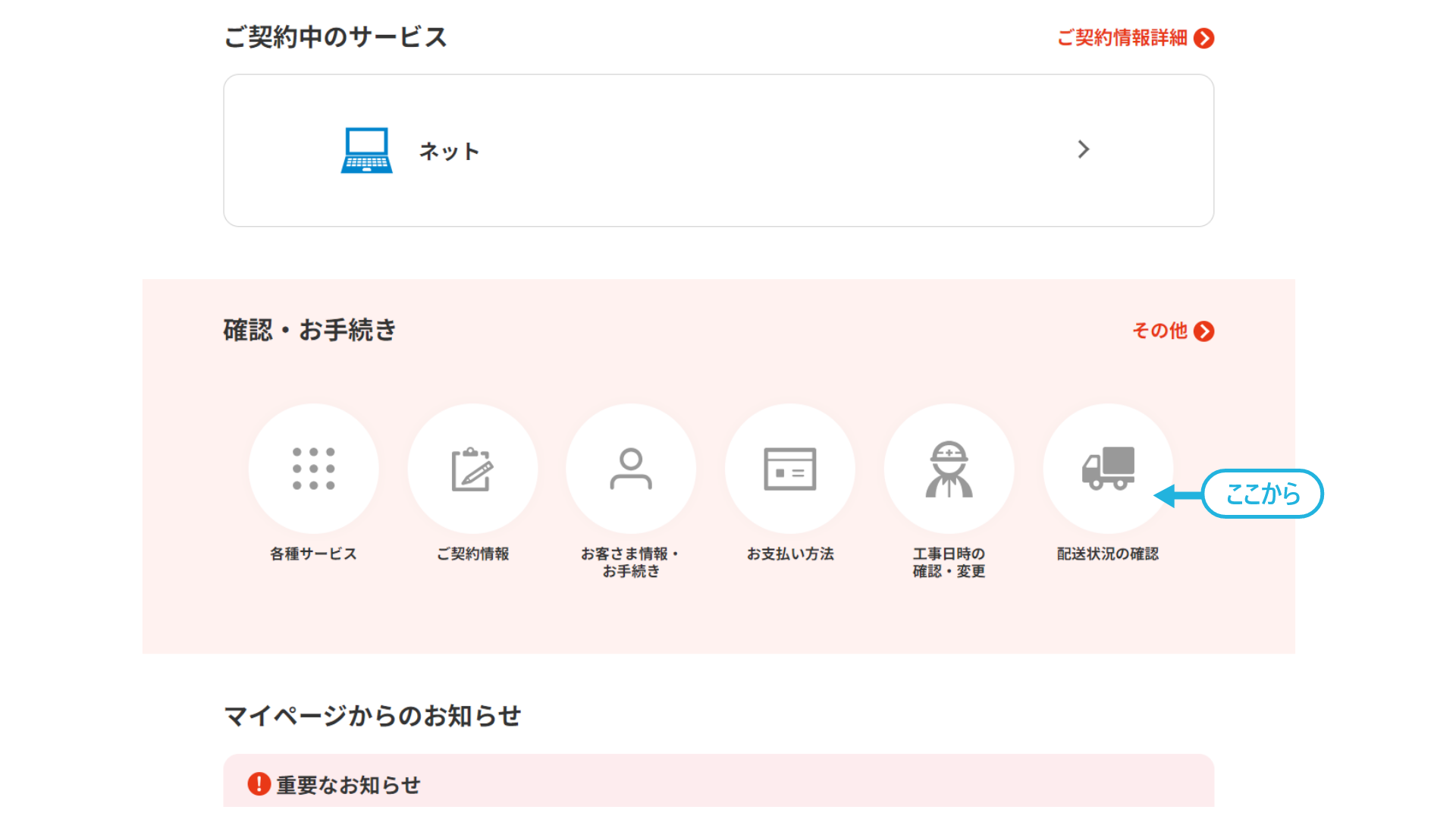Viewport: 1456px width, 819px height.
Task: Click the red arrow beside ご契約情報詳細
Action: pos(1203,38)
